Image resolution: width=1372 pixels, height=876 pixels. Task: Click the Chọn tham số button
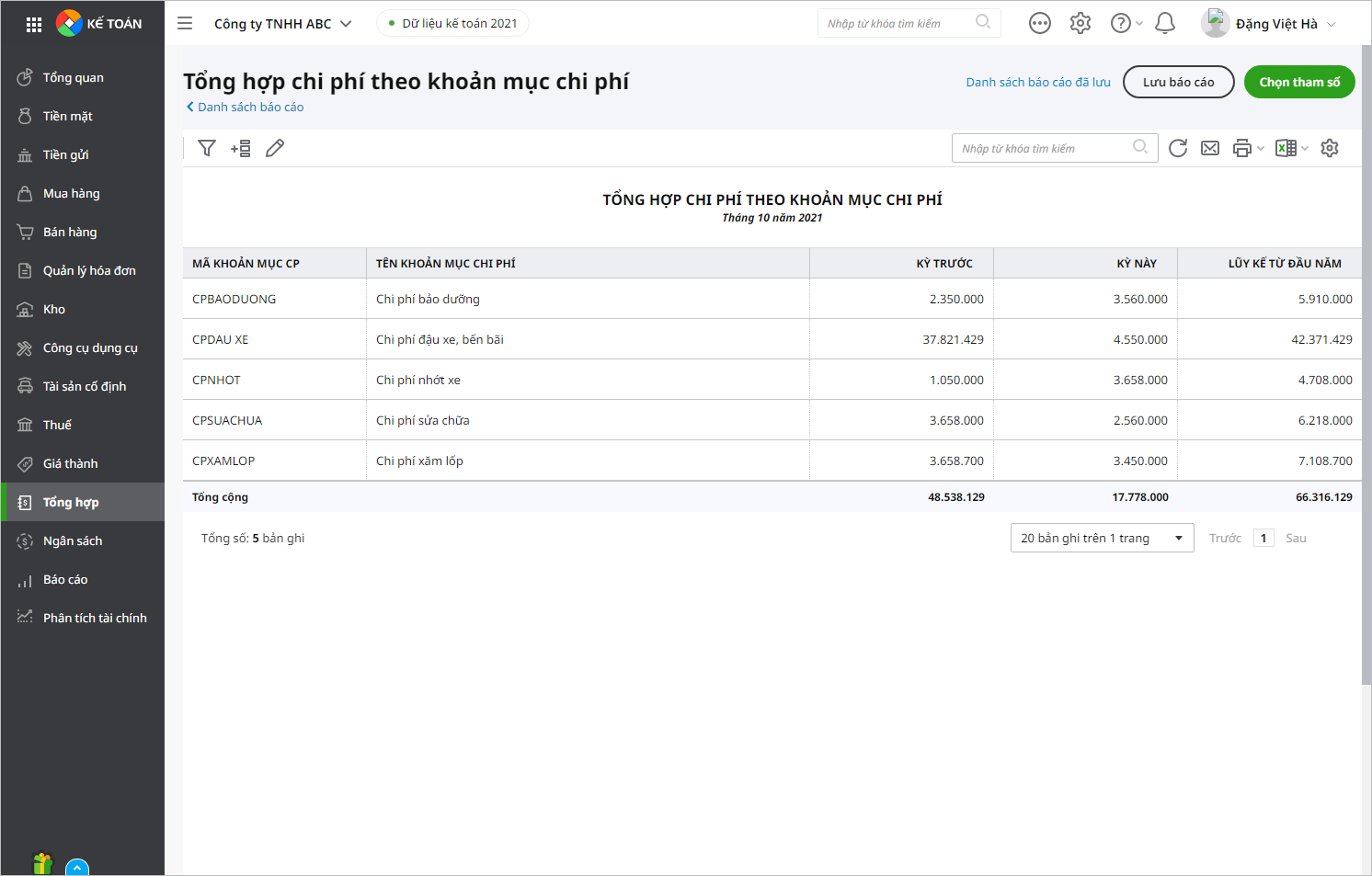coord(1299,82)
